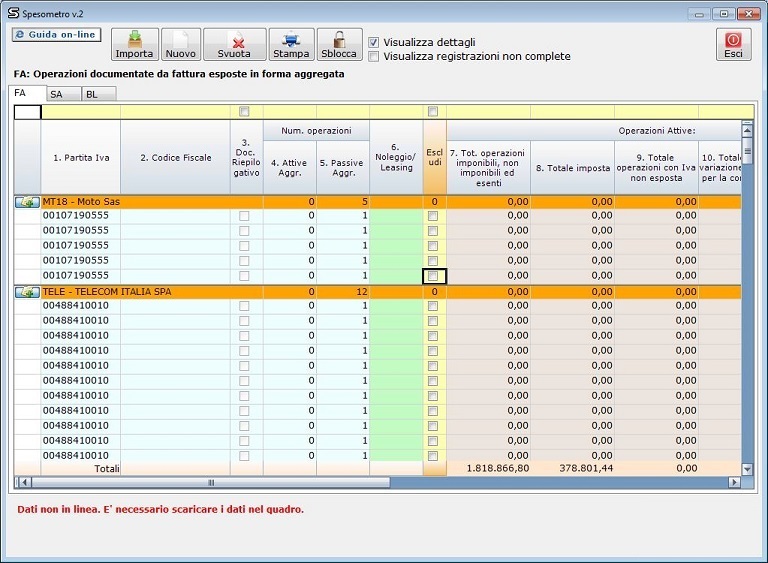The width and height of the screenshot is (768, 563).
Task: Click the '5. Passive Aggr.' column header
Action: (x=343, y=168)
